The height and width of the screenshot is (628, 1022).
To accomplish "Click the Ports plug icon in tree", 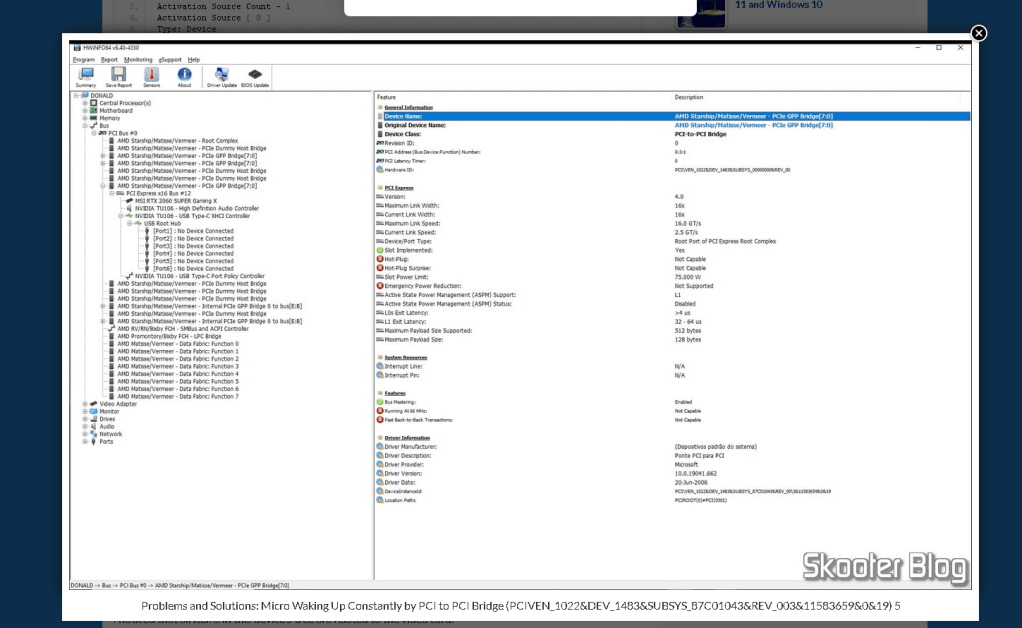I will tap(94, 441).
